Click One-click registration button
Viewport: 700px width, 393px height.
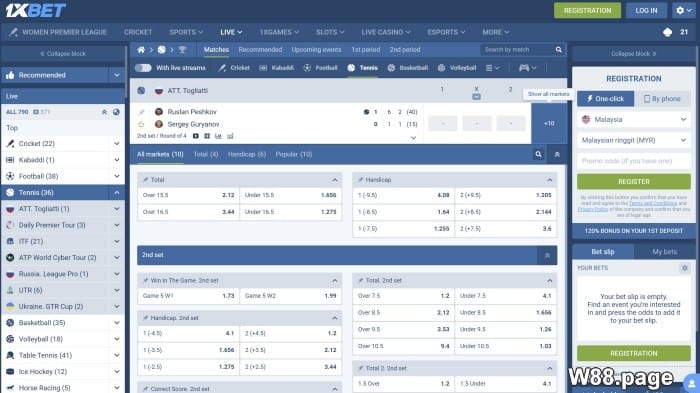pyautogui.click(x=605, y=99)
